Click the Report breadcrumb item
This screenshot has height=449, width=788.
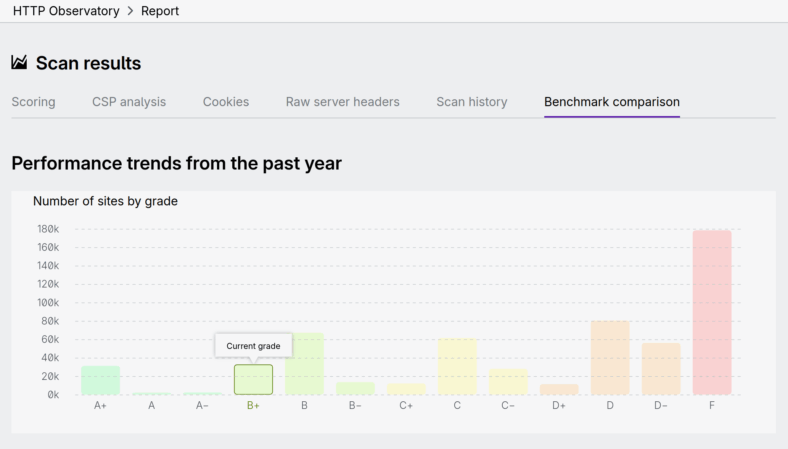[160, 11]
